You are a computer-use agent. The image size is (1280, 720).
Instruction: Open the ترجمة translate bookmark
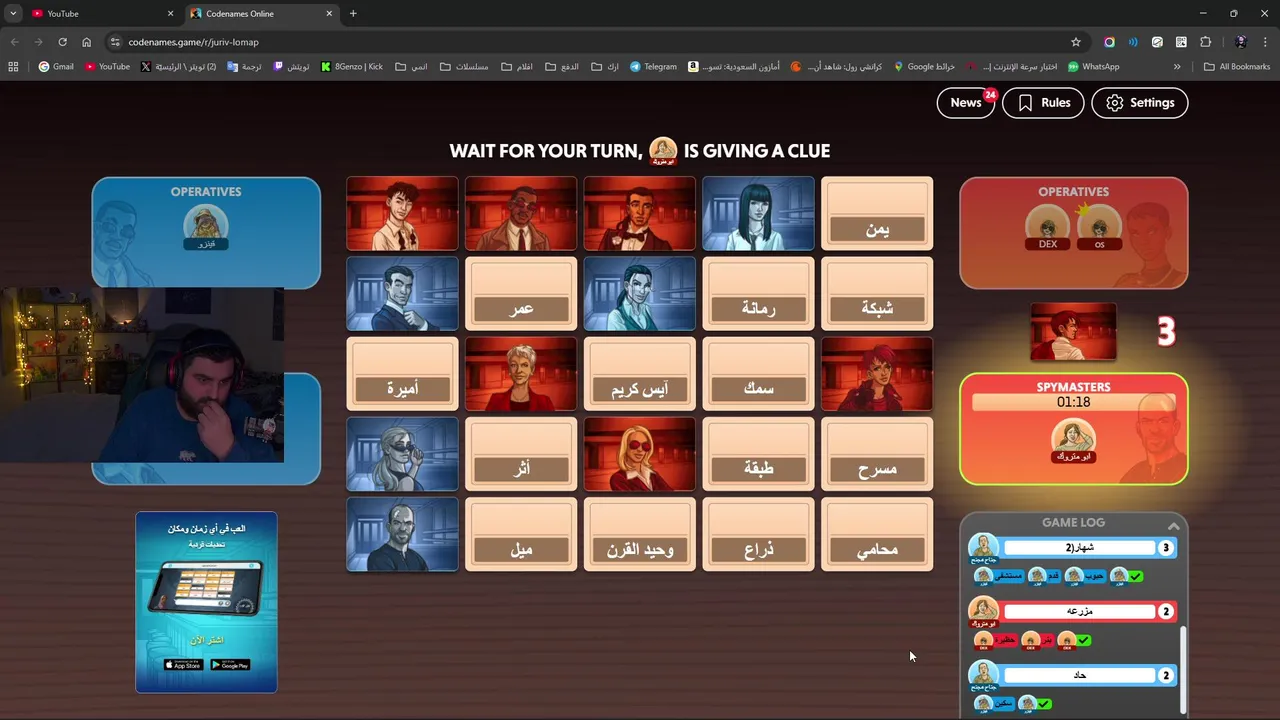point(244,67)
